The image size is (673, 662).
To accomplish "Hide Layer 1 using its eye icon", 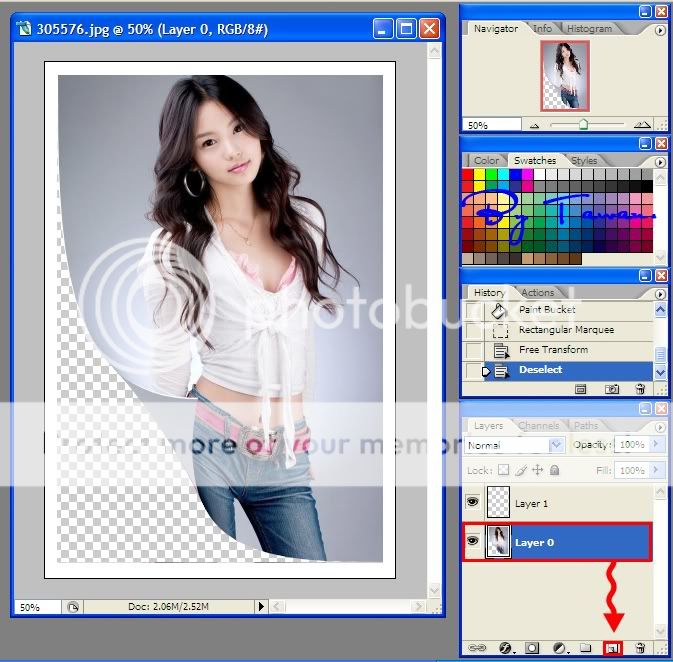I will [473, 503].
